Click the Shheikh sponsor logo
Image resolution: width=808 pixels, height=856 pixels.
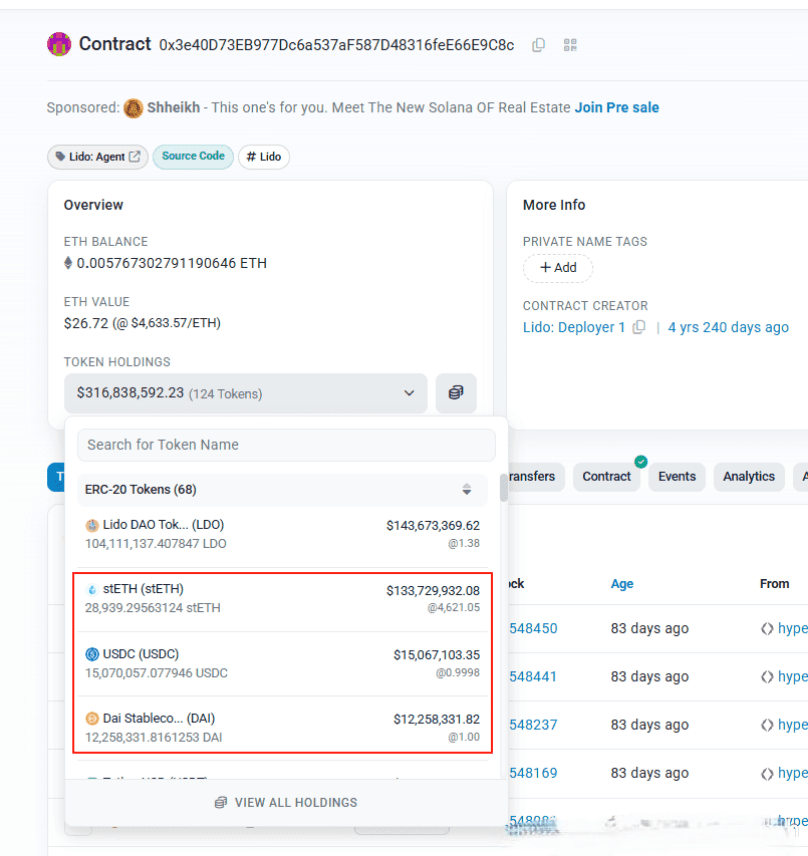pos(133,108)
